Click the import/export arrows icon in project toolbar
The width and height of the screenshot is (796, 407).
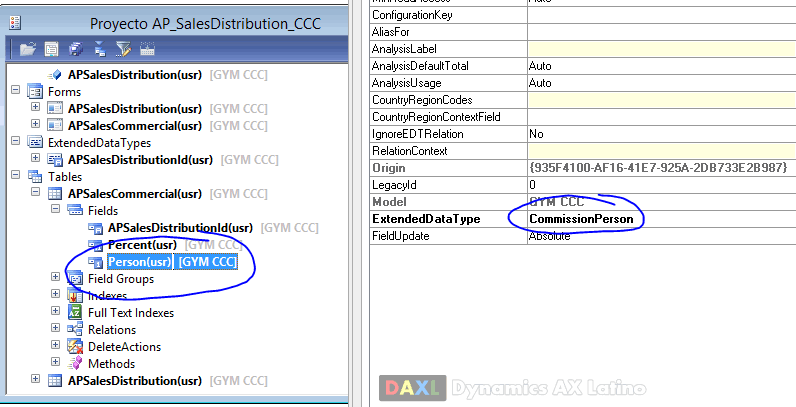coord(100,49)
